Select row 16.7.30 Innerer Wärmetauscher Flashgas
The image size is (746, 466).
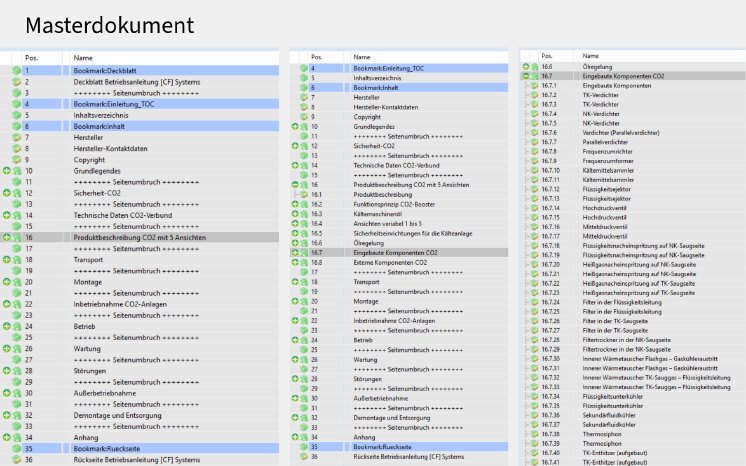[633, 359]
